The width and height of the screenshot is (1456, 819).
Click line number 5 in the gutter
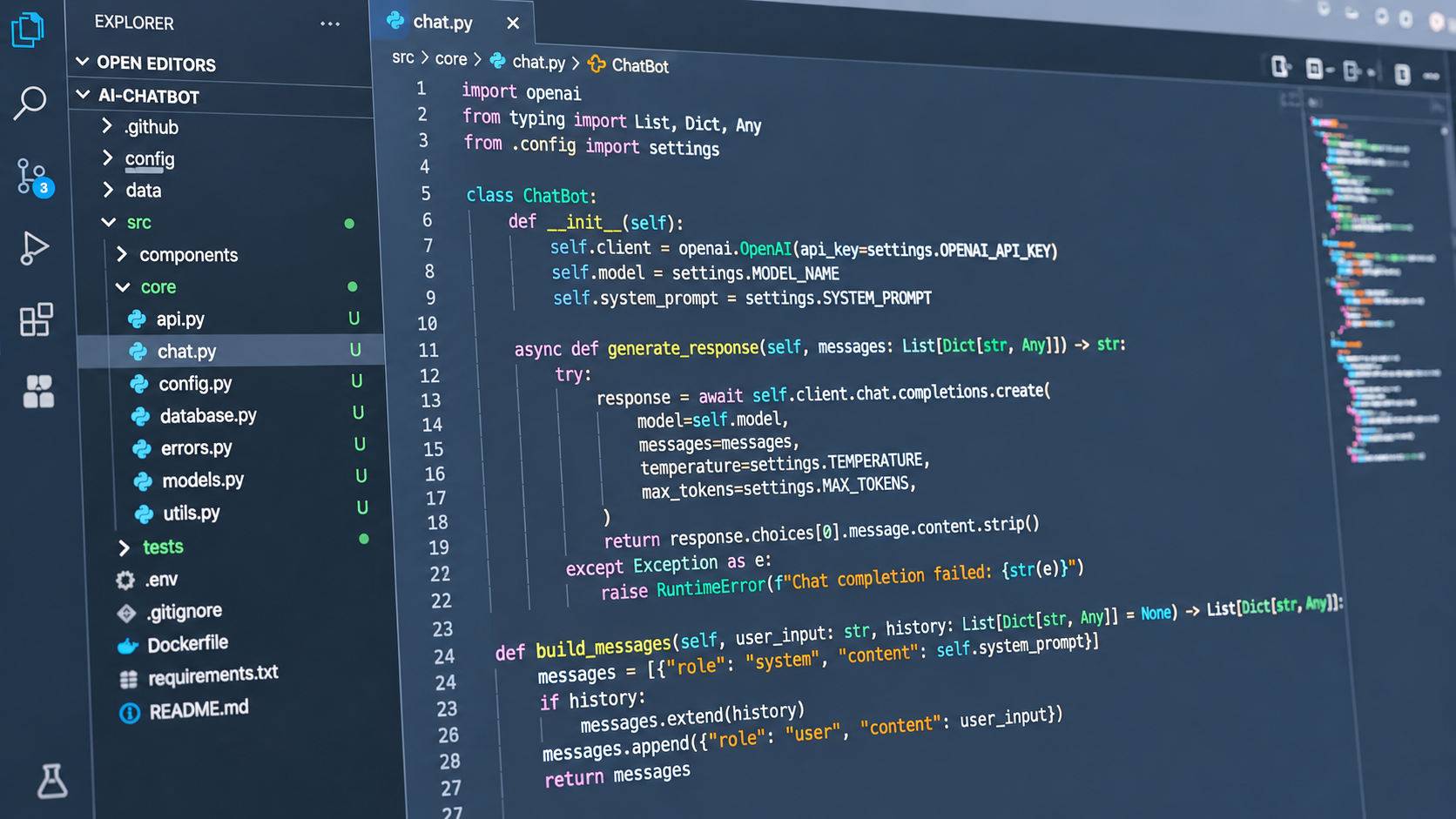pos(426,193)
